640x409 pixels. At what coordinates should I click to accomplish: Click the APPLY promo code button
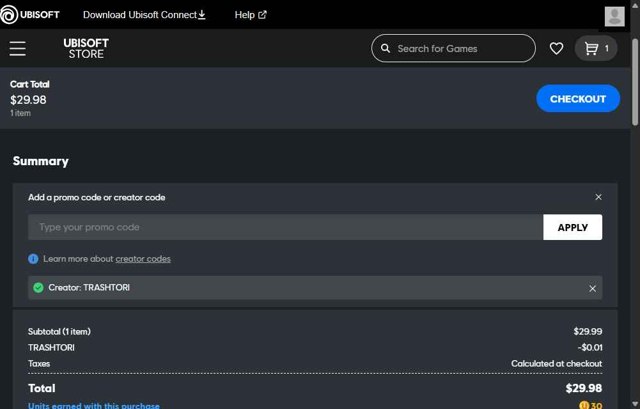point(572,227)
